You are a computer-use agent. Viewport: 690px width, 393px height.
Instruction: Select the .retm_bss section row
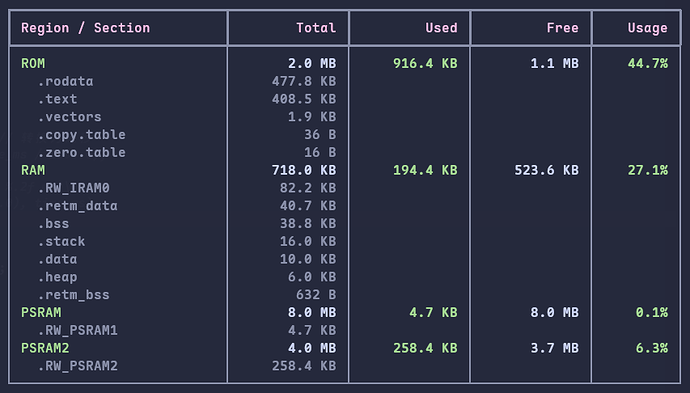(73, 294)
